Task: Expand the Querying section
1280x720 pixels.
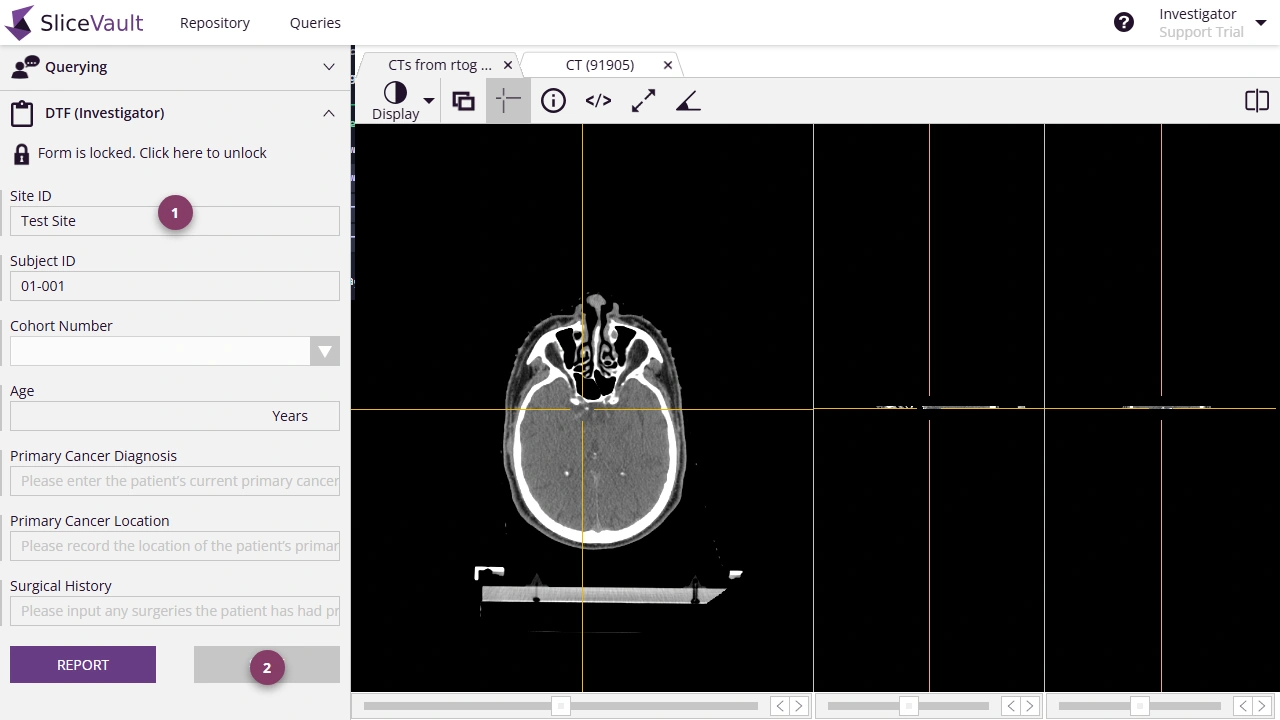Action: [329, 67]
